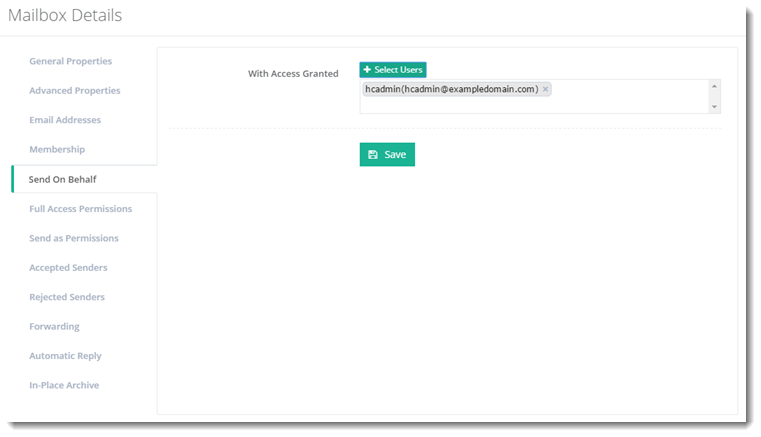Open In-Place Archive tab

click(64, 385)
